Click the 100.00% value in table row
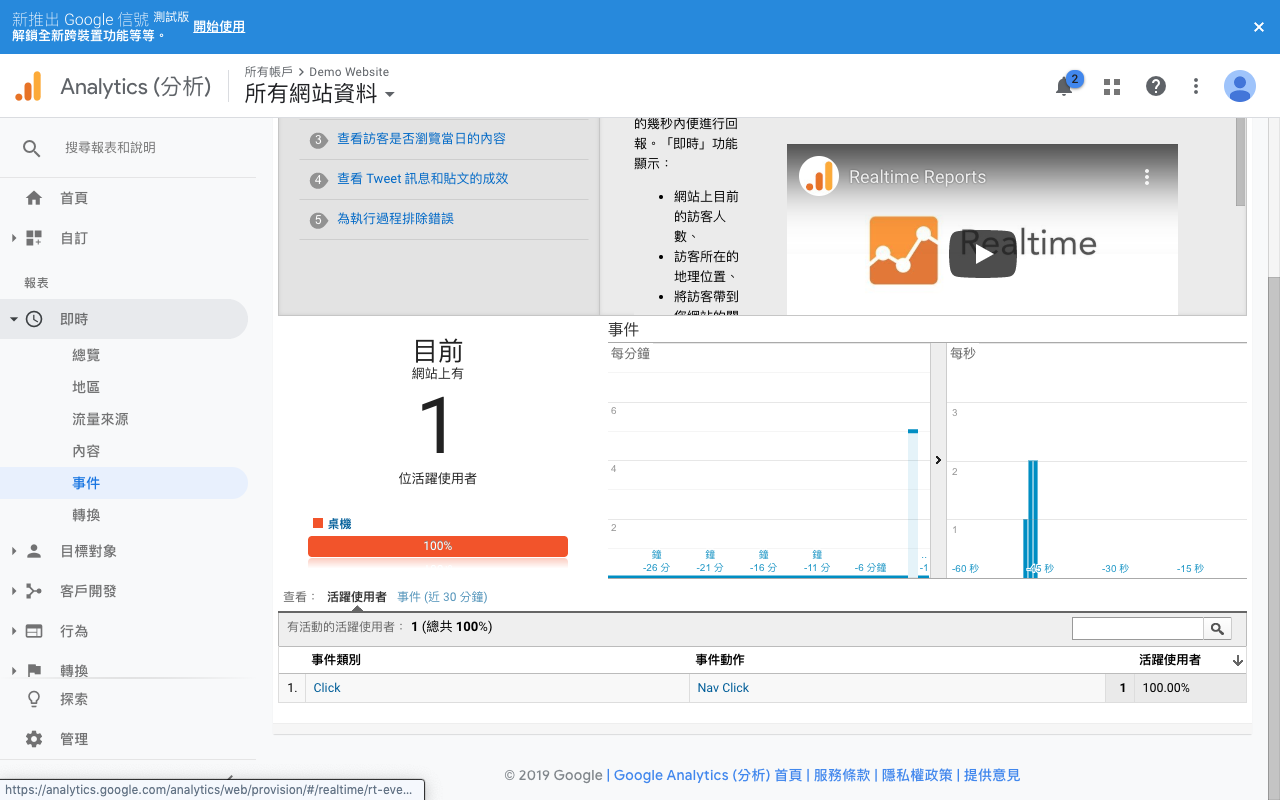The width and height of the screenshot is (1280, 800). point(1166,688)
